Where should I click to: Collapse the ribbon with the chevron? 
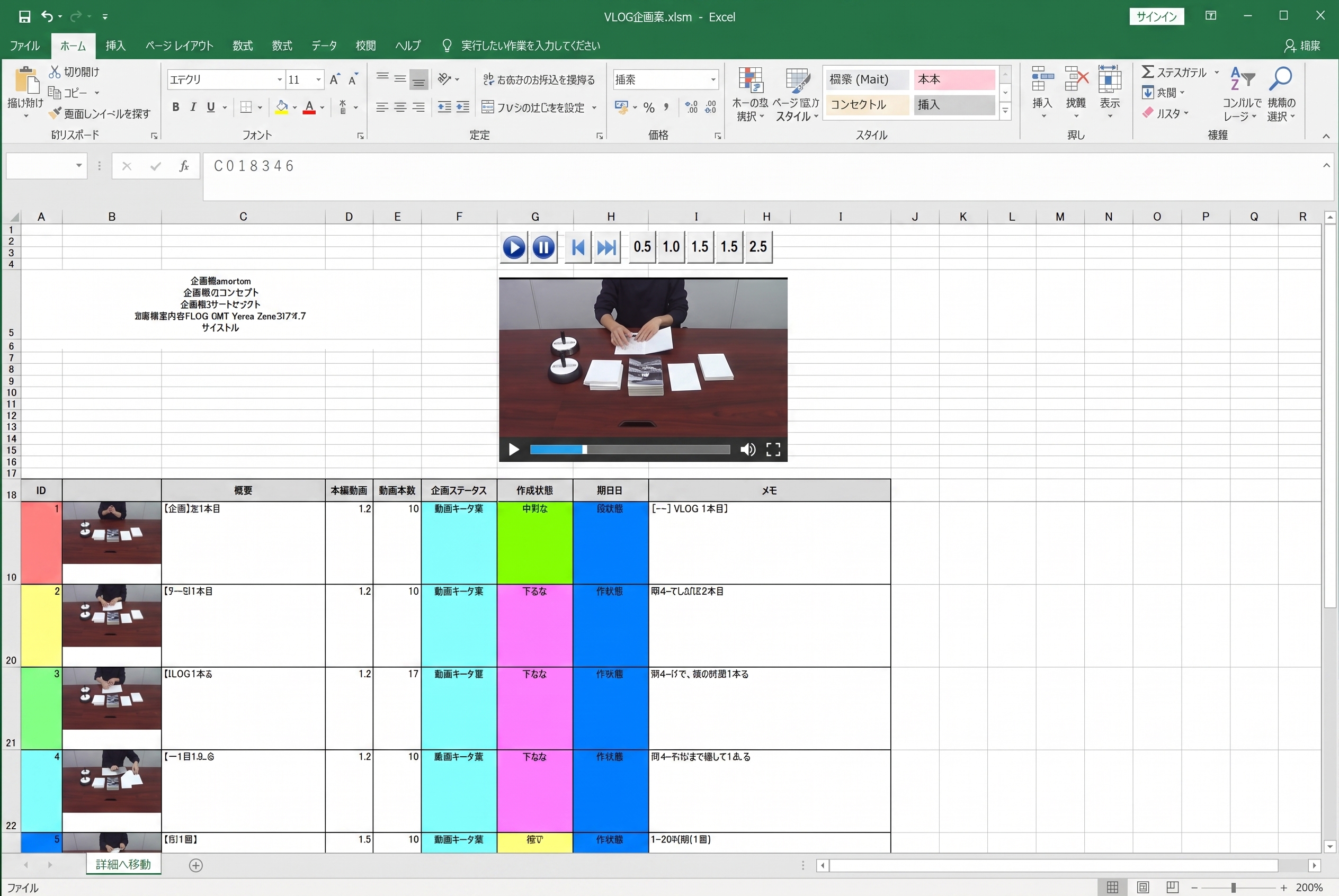pyautogui.click(x=1326, y=136)
